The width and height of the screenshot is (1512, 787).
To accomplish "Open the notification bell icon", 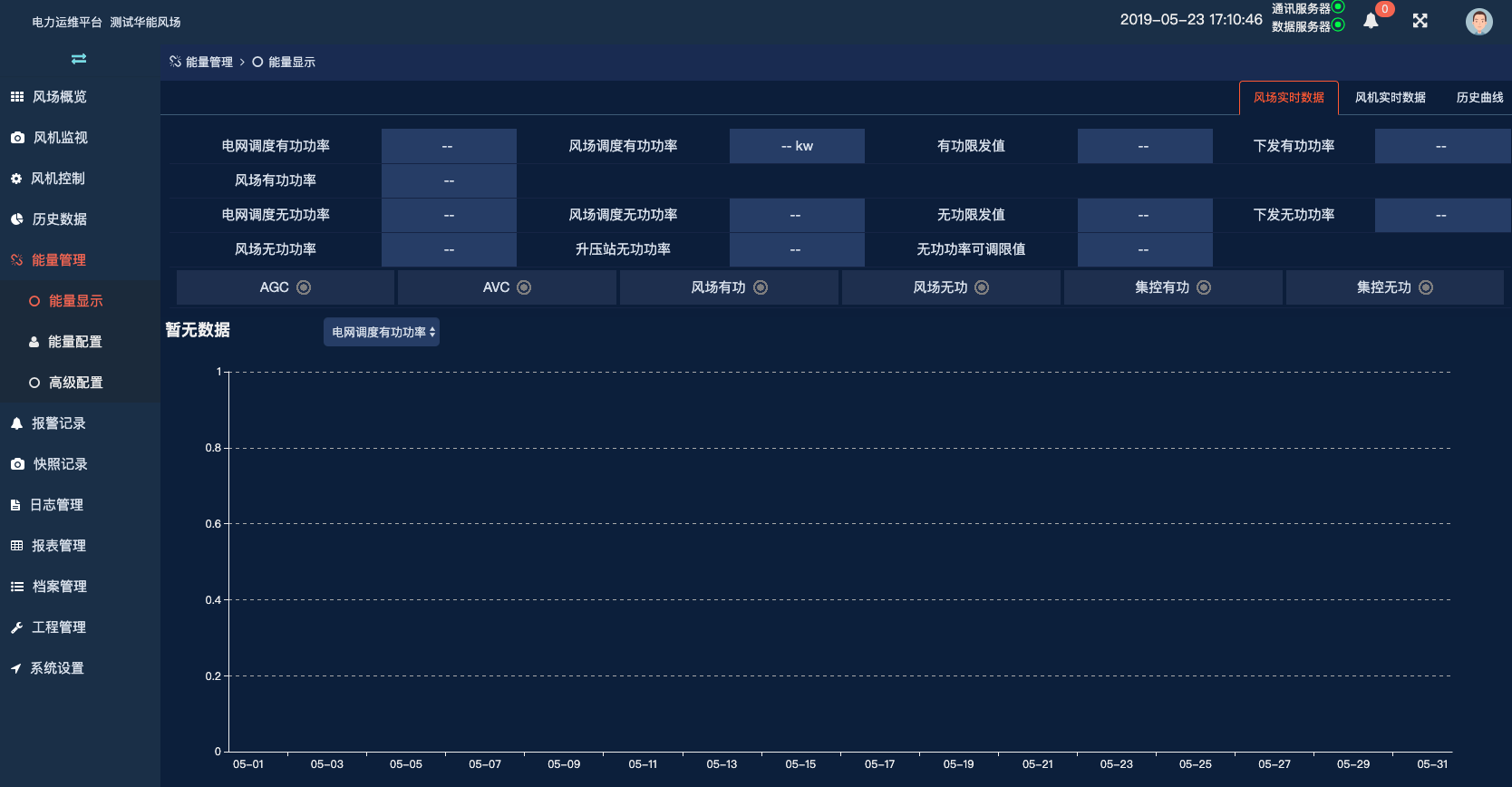I will (x=1371, y=21).
